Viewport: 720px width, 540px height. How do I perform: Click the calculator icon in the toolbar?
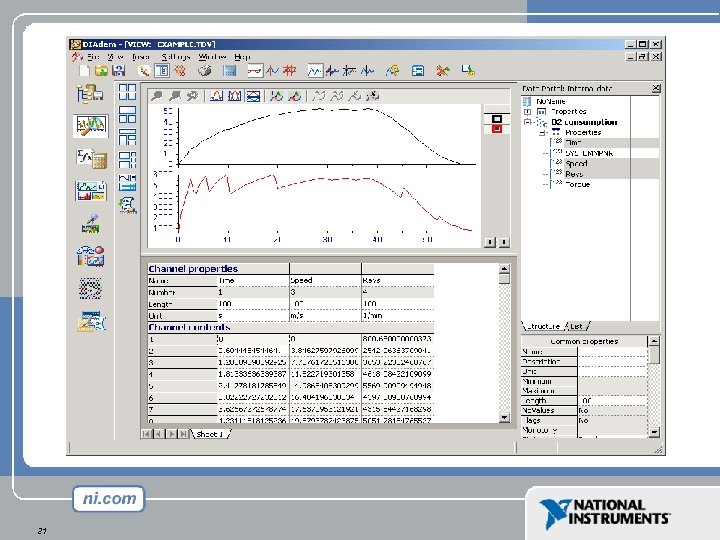pos(229,71)
